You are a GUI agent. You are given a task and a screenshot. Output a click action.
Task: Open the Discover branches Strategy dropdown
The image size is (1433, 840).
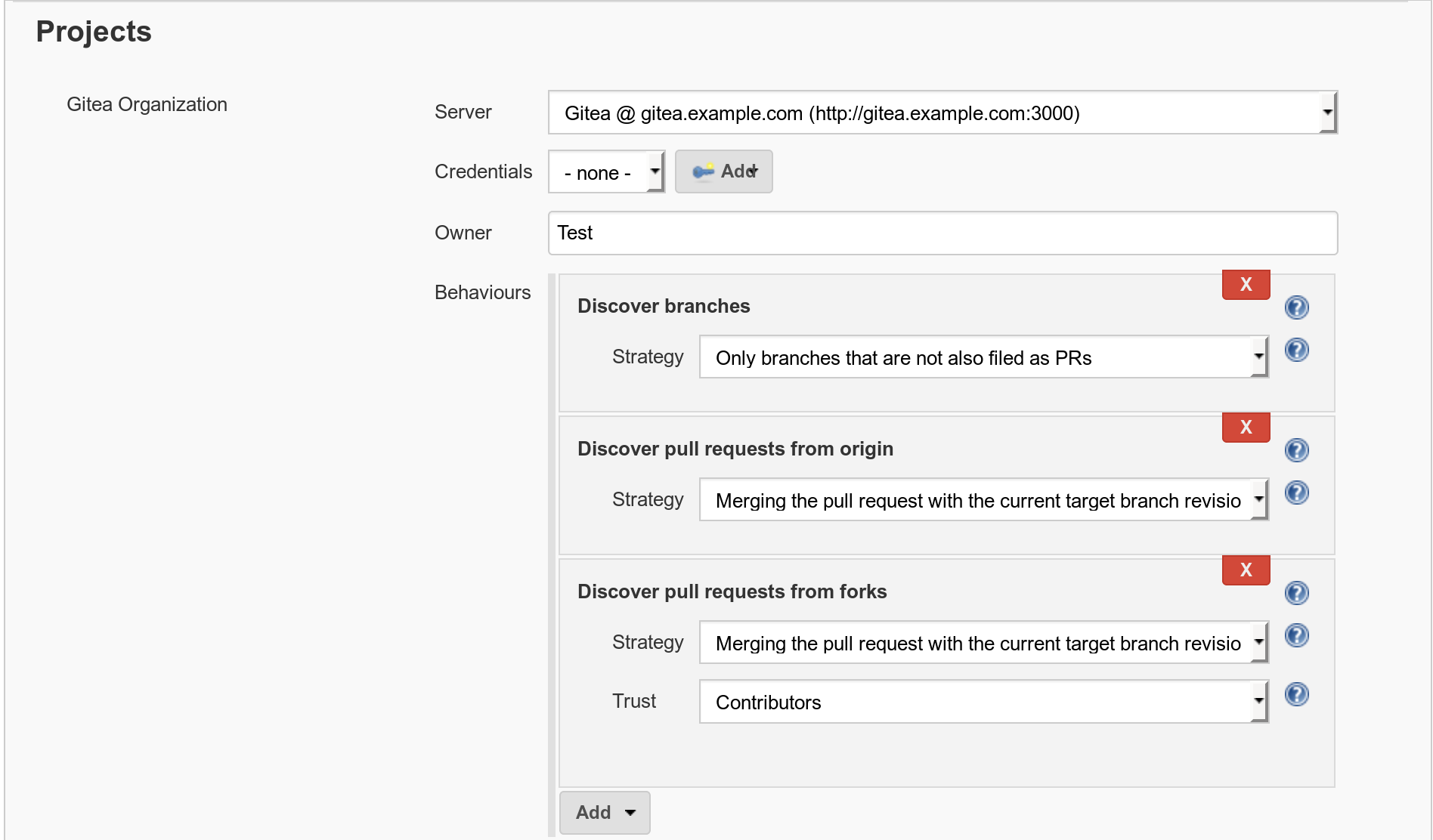click(983, 357)
